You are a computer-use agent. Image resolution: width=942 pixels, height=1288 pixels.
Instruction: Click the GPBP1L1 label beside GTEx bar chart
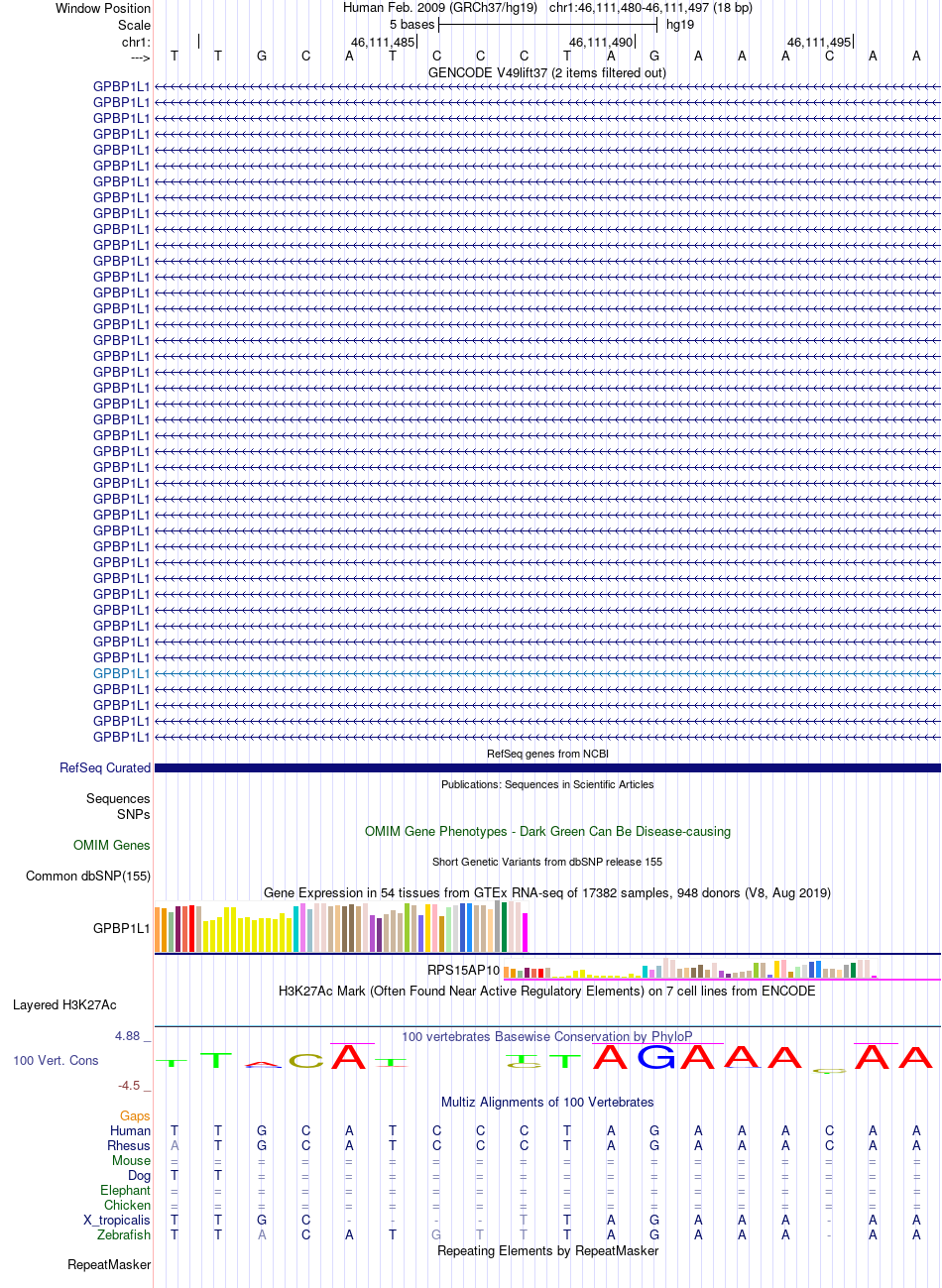point(122,929)
